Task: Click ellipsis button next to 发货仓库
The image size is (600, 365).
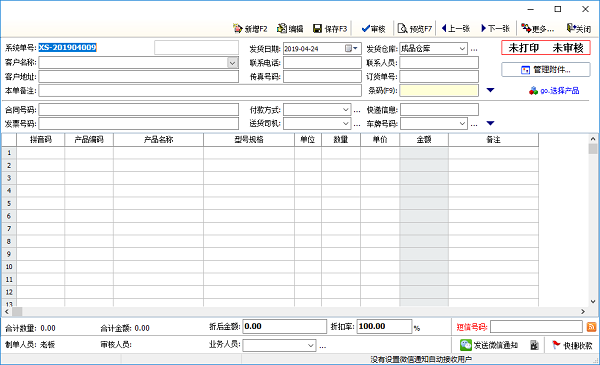Action: [474, 49]
